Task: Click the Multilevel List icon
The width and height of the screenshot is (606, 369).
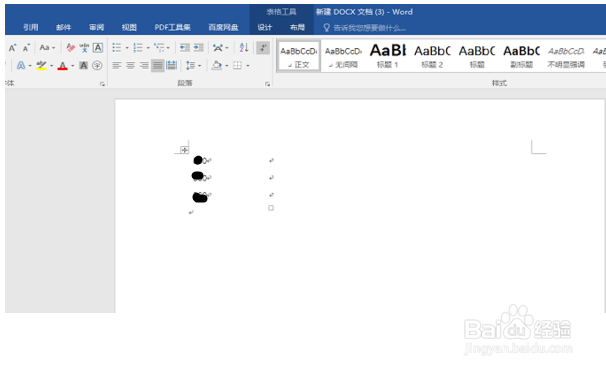Action: coord(159,48)
